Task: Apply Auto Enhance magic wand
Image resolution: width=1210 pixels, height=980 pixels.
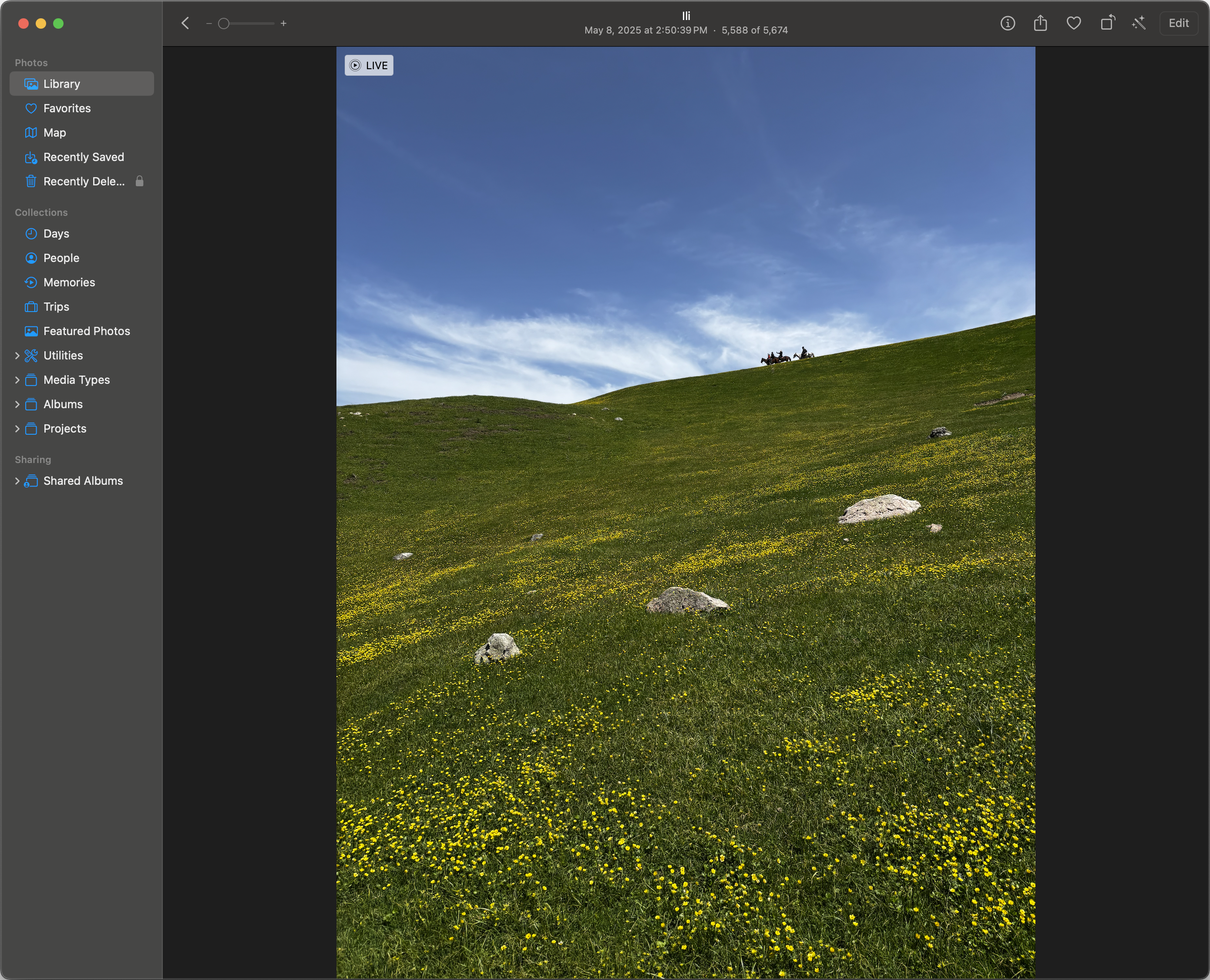Action: click(1139, 23)
